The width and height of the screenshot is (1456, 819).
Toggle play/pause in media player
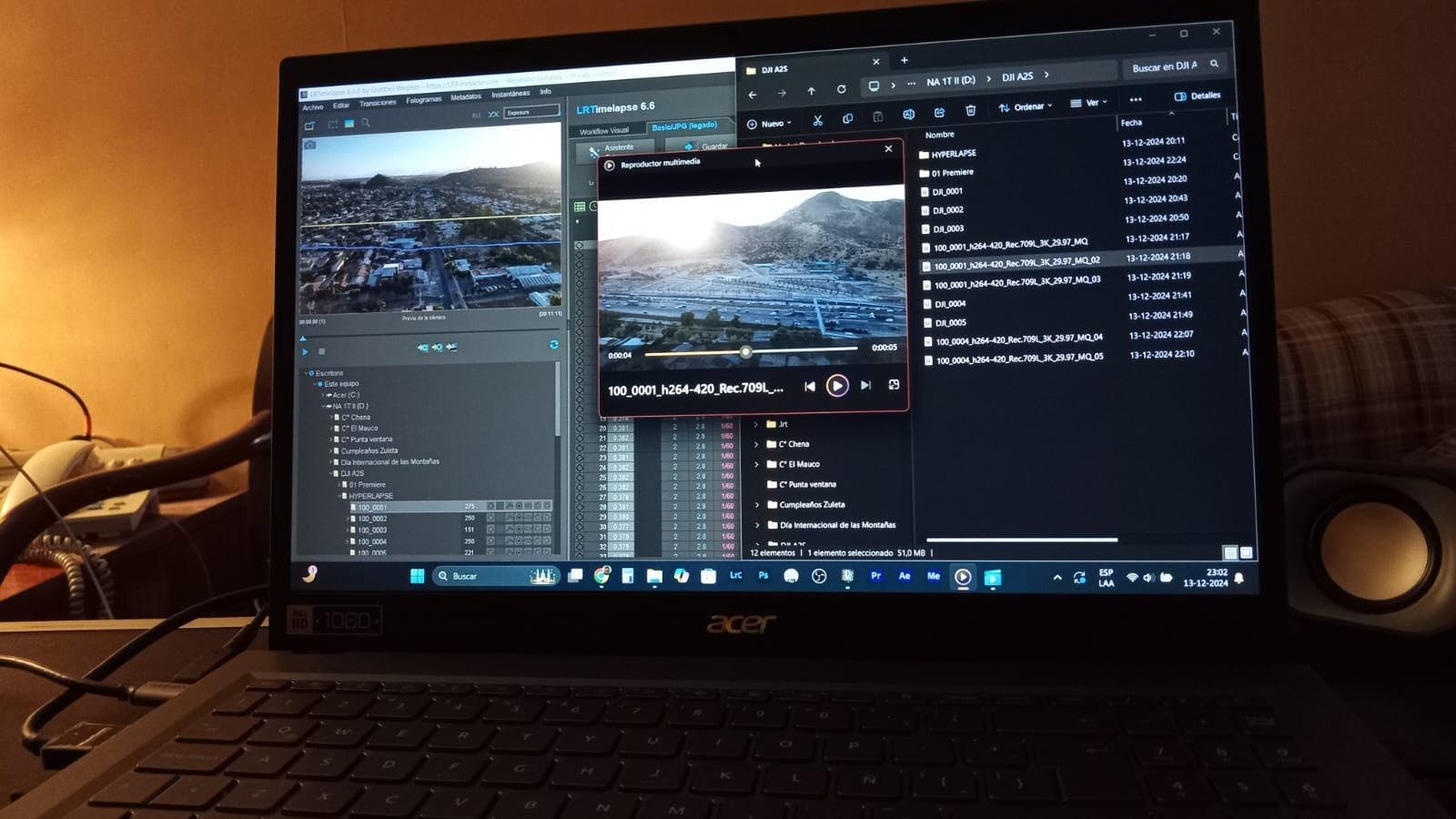pos(836,386)
